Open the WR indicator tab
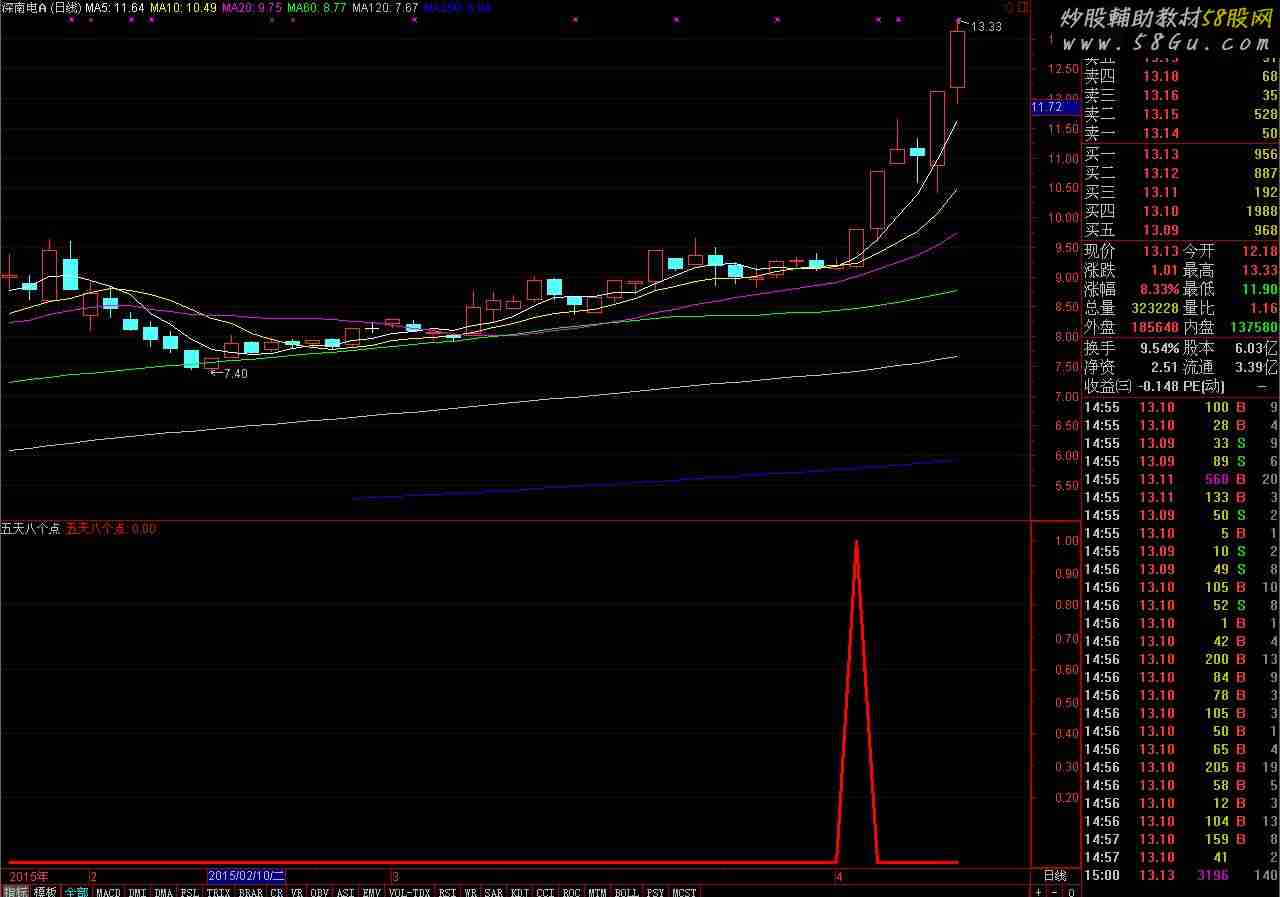 [471, 891]
